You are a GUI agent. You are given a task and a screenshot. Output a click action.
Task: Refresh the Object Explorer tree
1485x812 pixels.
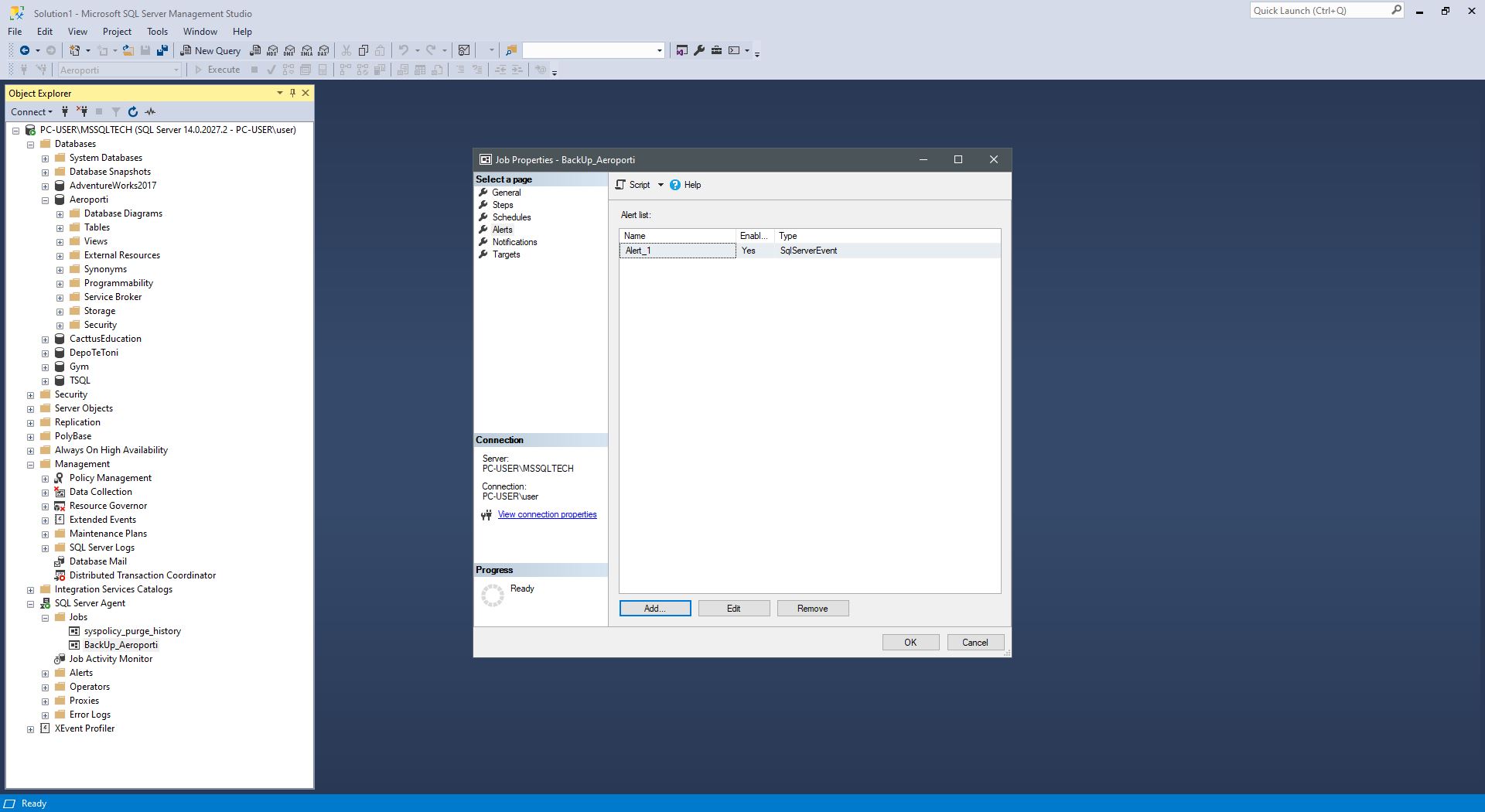[x=133, y=111]
